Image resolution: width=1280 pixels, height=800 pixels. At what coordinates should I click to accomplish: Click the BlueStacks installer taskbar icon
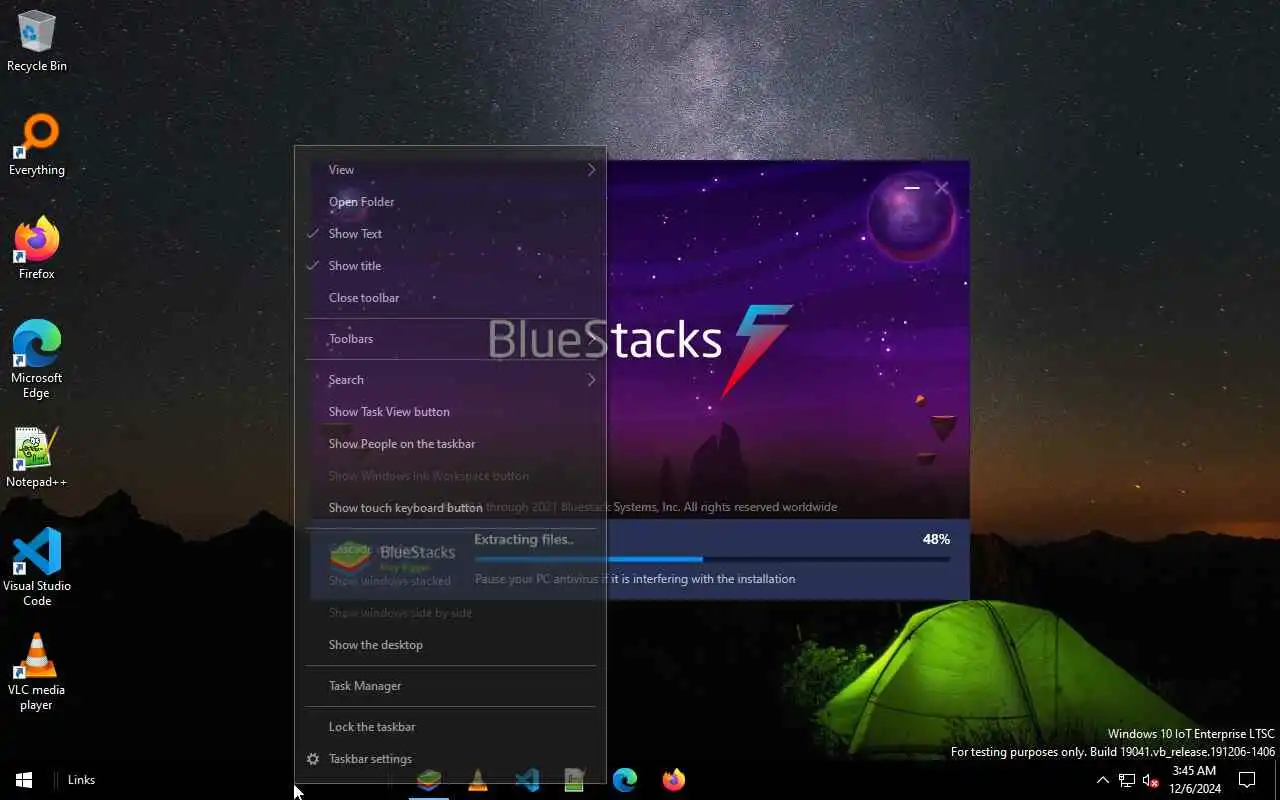pos(429,780)
